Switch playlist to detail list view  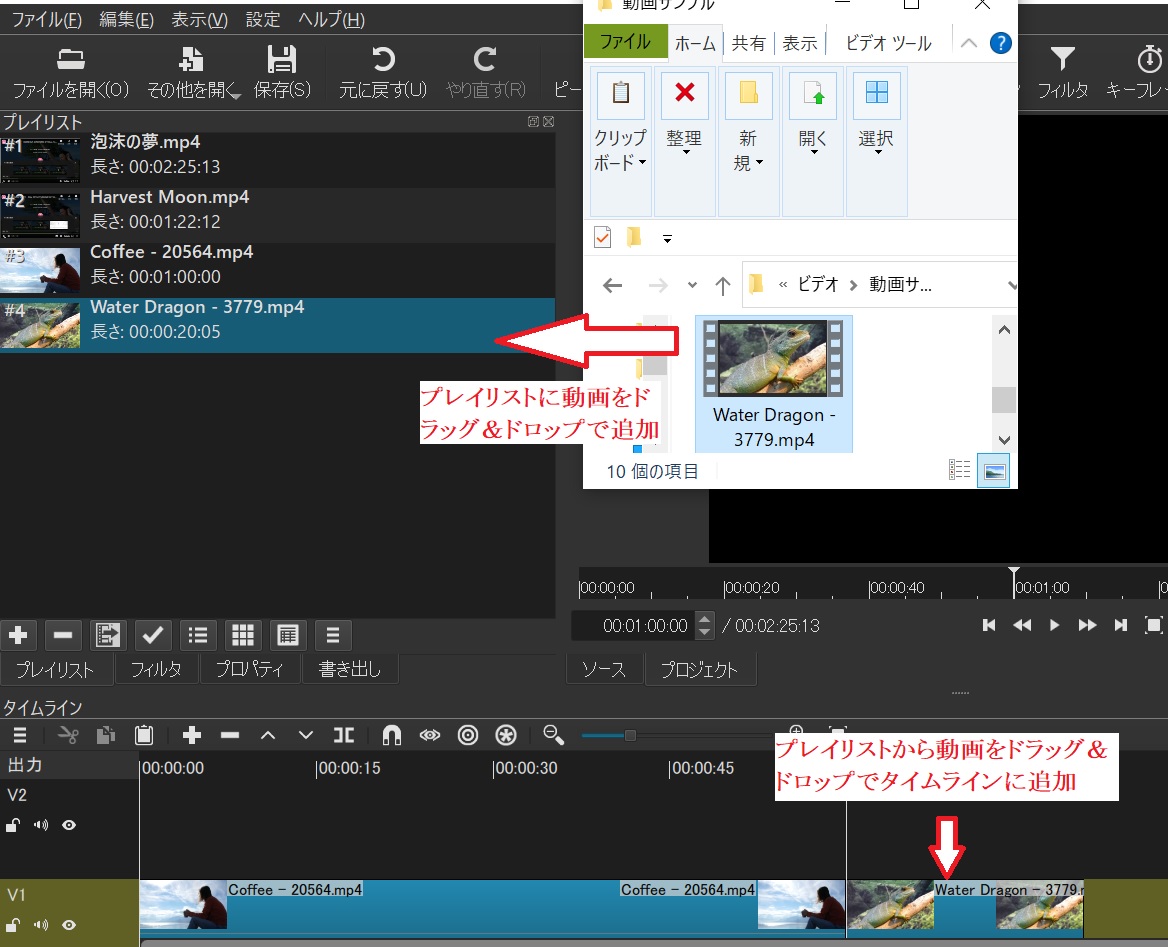198,635
